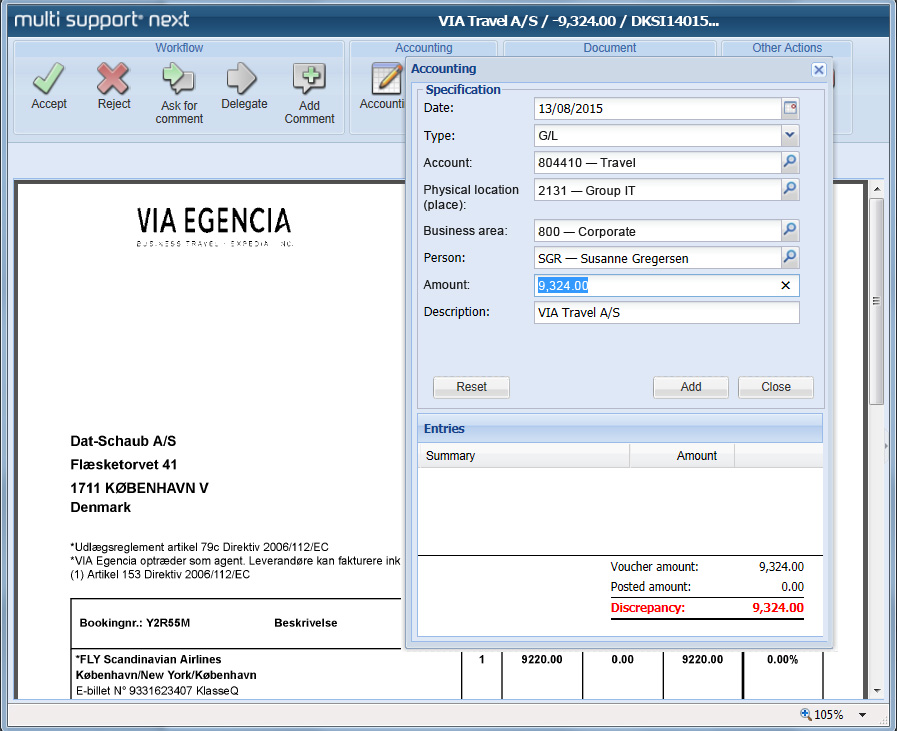
Task: Open the Type dropdown showing G/L
Action: click(x=789, y=136)
